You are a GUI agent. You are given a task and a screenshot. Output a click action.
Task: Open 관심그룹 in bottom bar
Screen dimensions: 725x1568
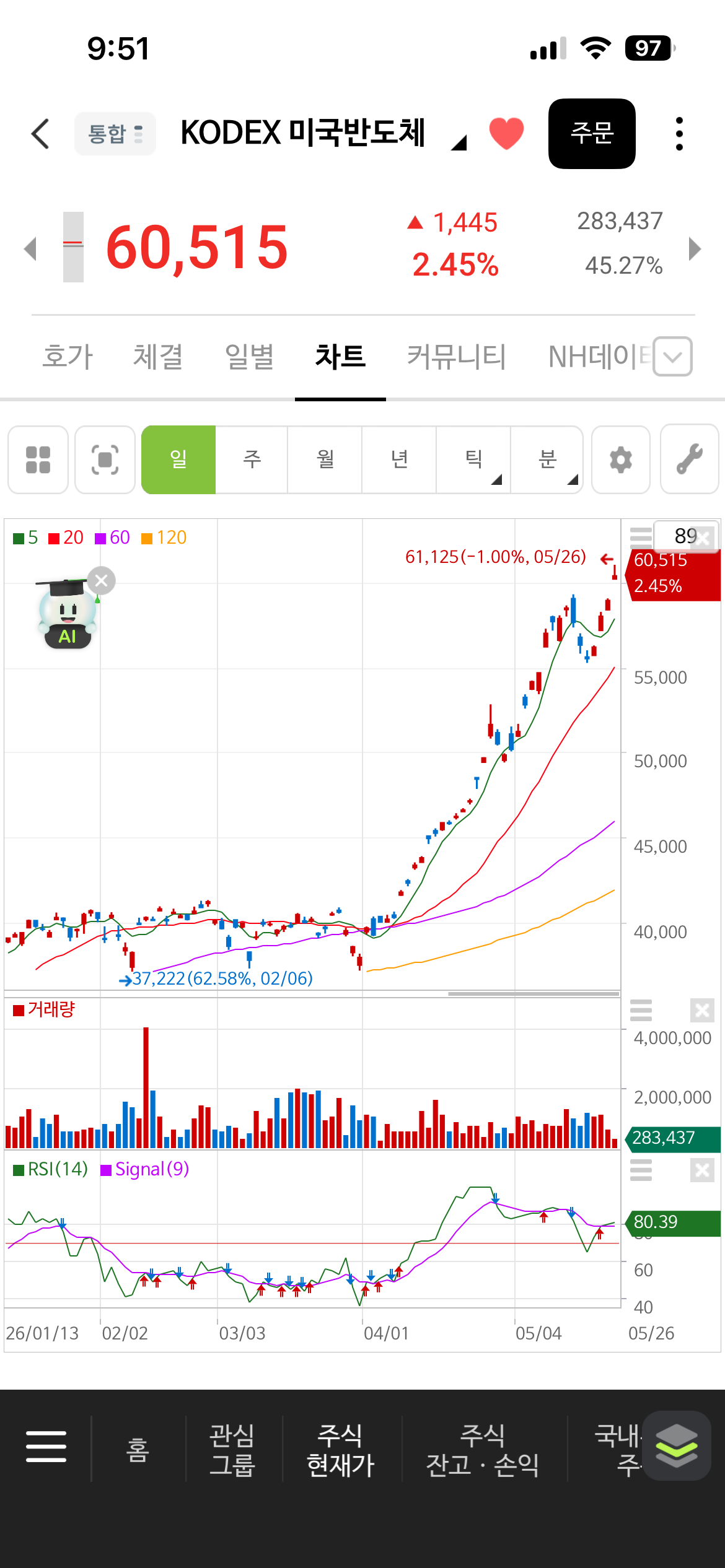coord(232,1449)
